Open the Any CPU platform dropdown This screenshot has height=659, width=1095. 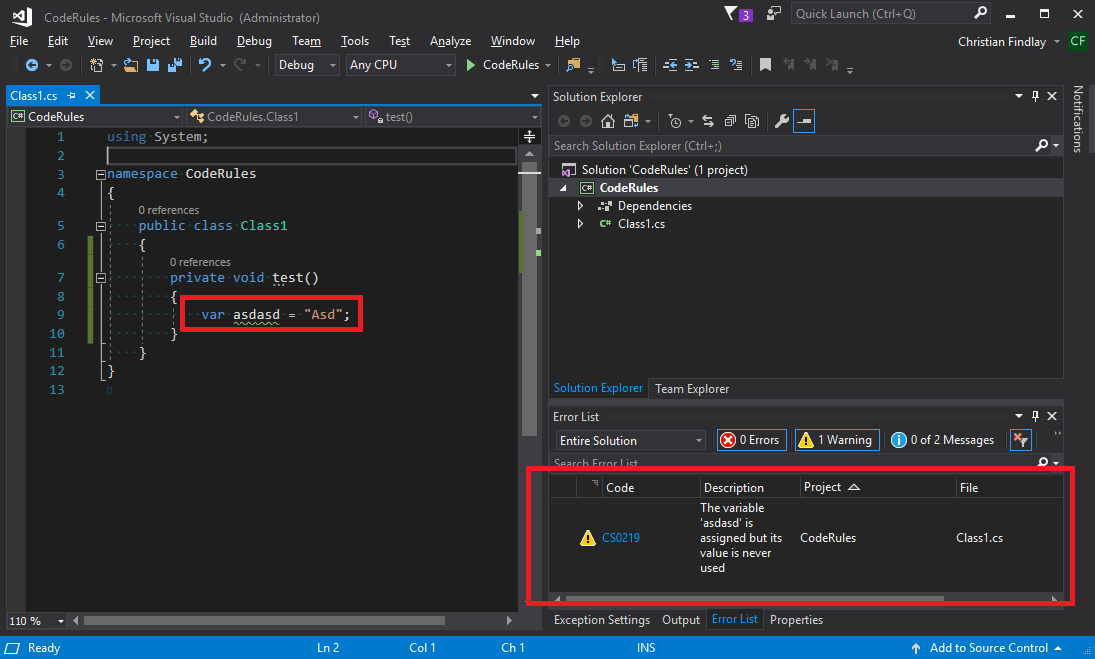pos(401,65)
